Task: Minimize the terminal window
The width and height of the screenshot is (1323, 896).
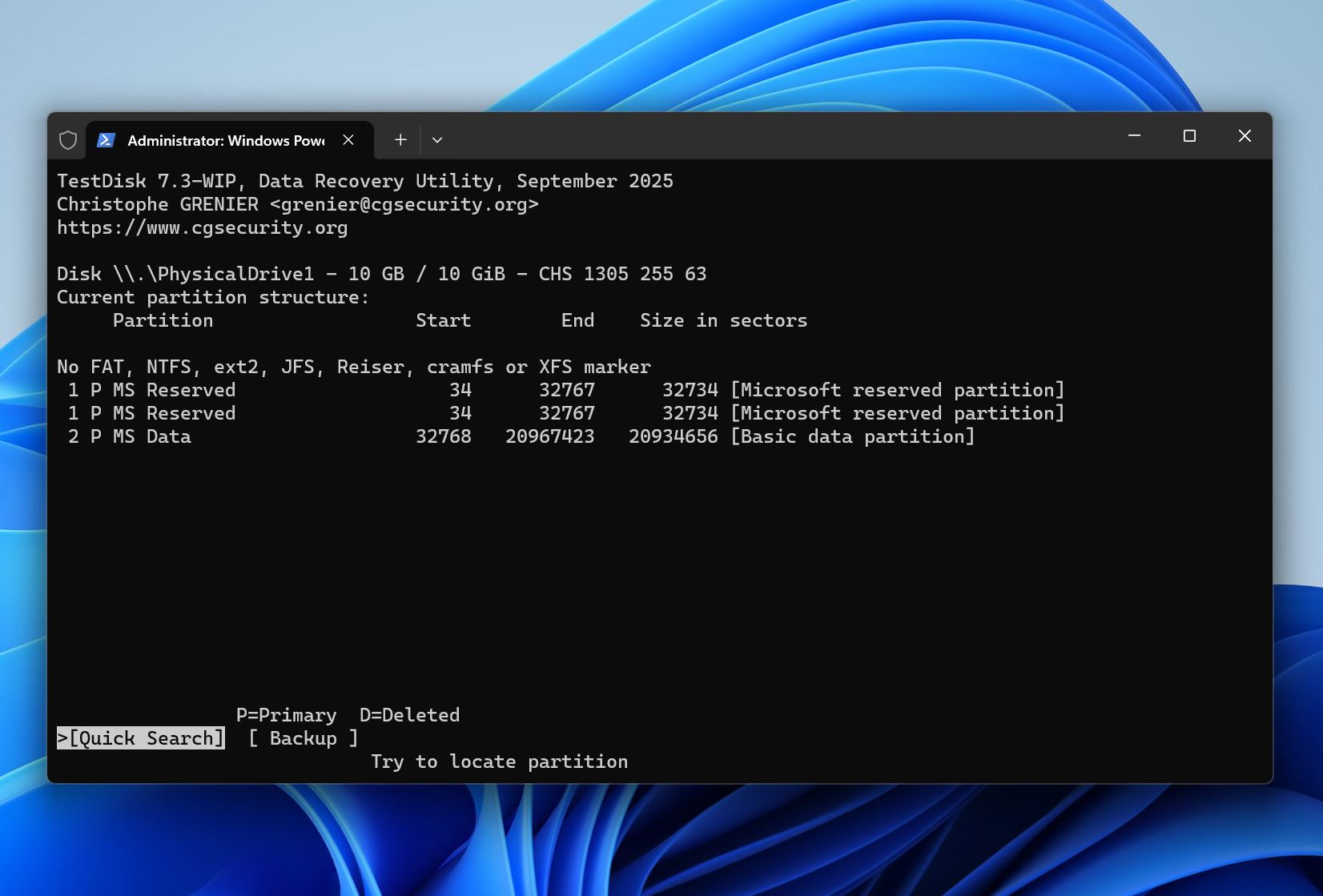Action: coord(1134,136)
